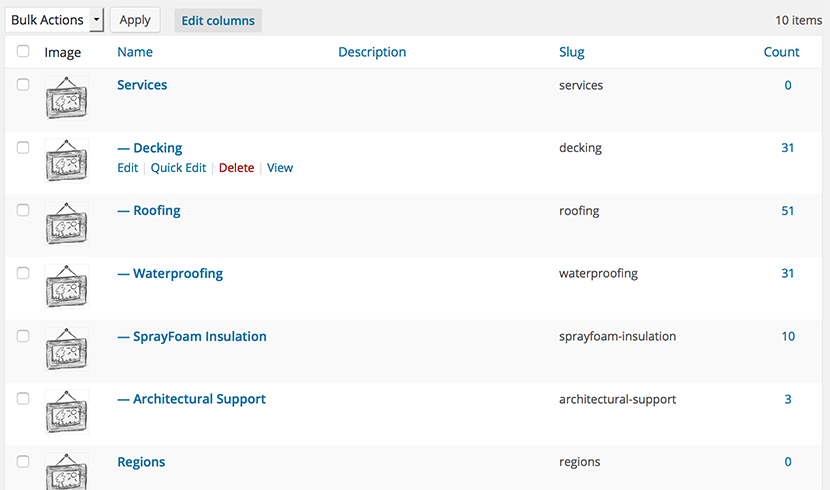Click the Regions placeholder image thumbnail
Viewport: 830px width, 490px height.
(x=67, y=471)
